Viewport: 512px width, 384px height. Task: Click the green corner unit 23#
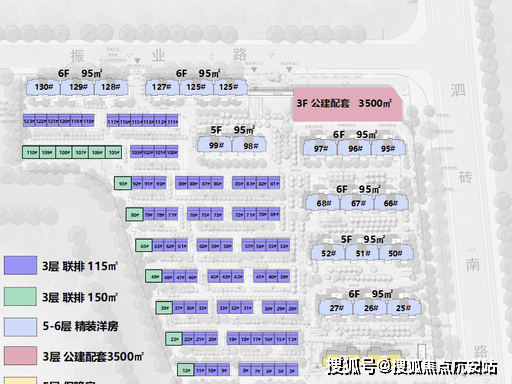(174, 339)
